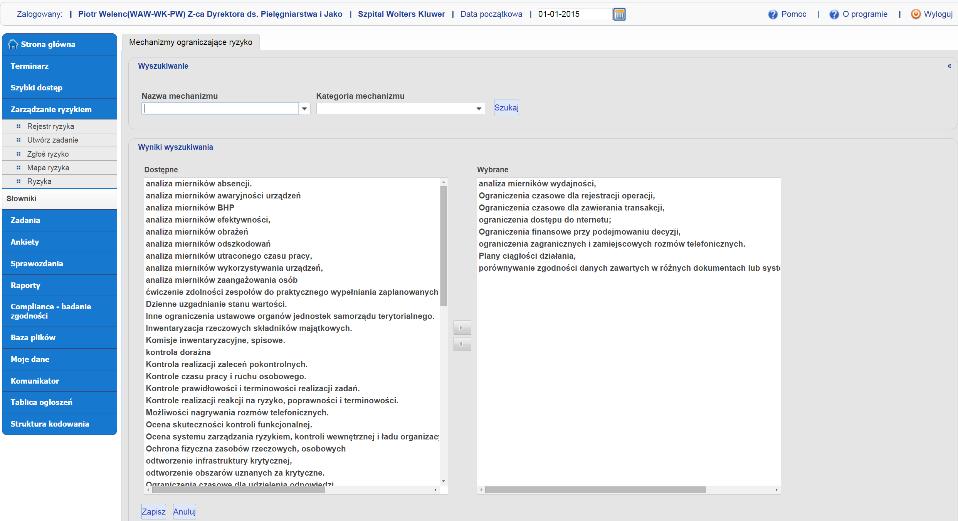Focus the Nazwa mechanizmu input field

tap(220, 109)
